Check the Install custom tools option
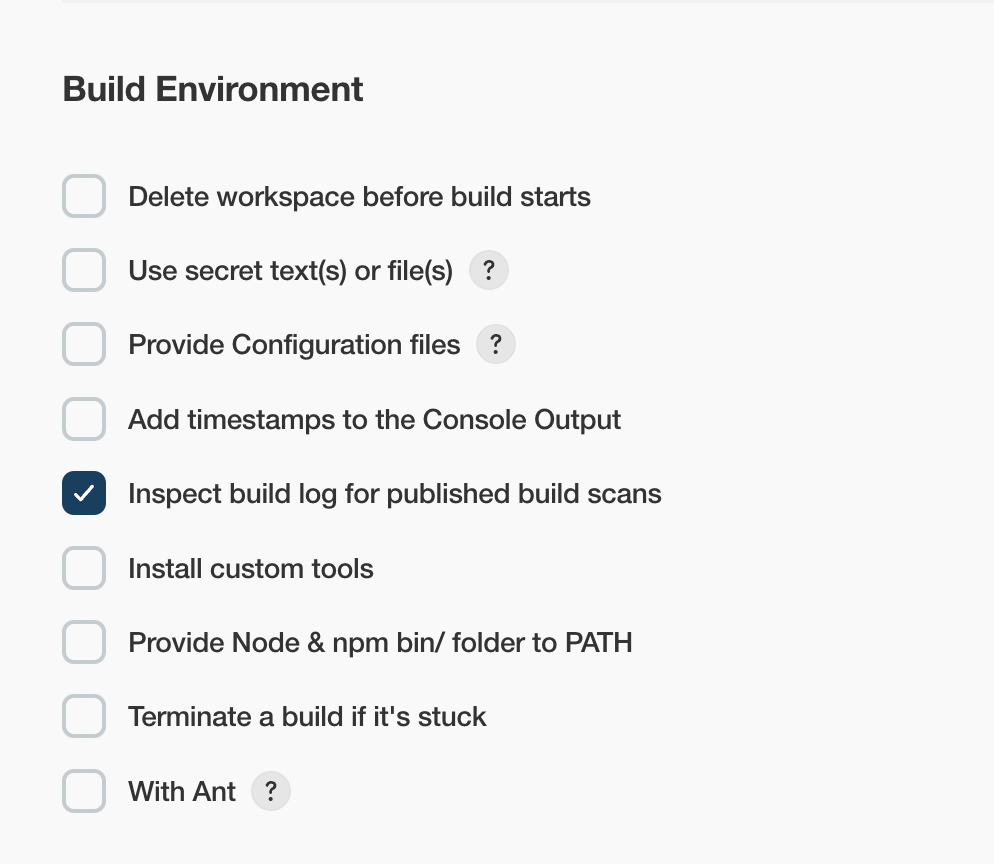 (x=84, y=568)
